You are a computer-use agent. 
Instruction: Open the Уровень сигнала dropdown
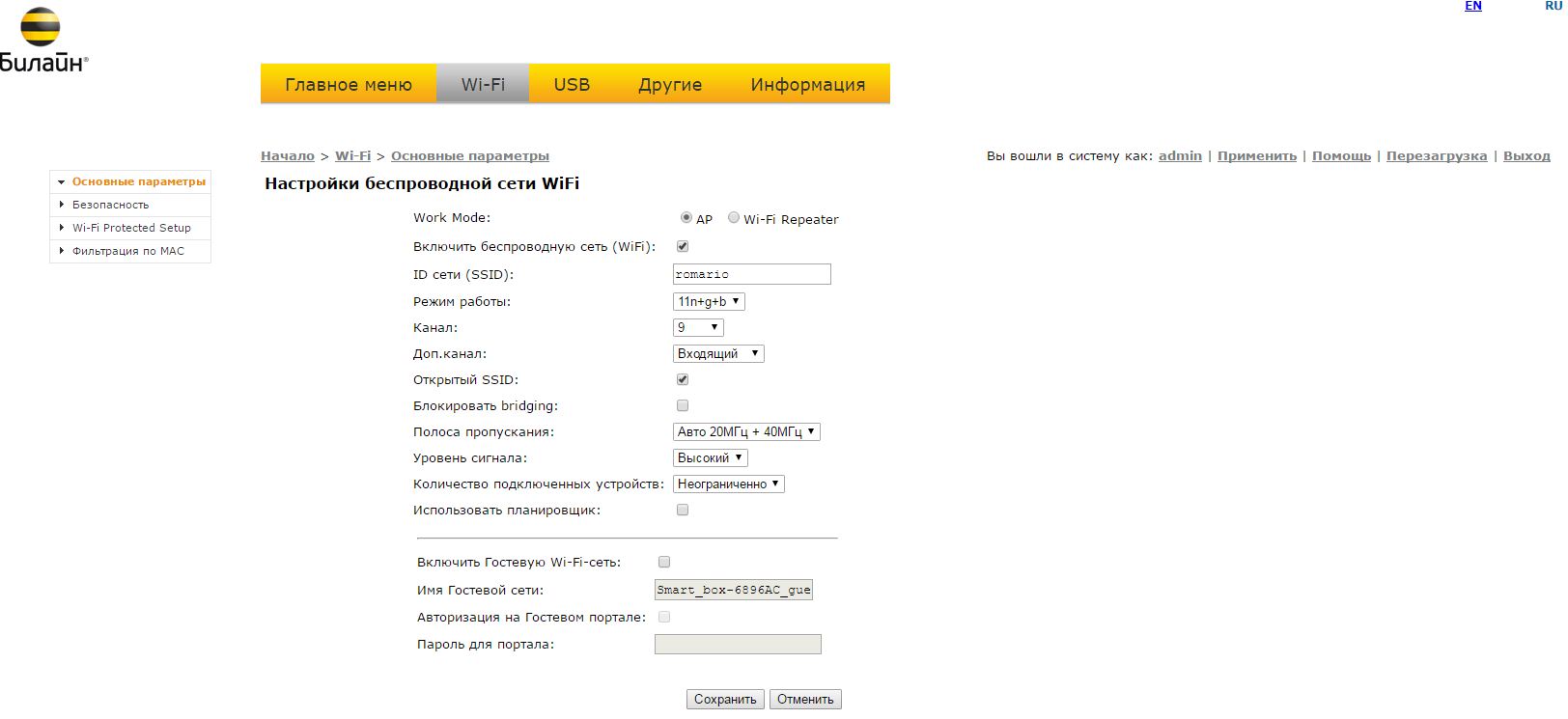(711, 457)
